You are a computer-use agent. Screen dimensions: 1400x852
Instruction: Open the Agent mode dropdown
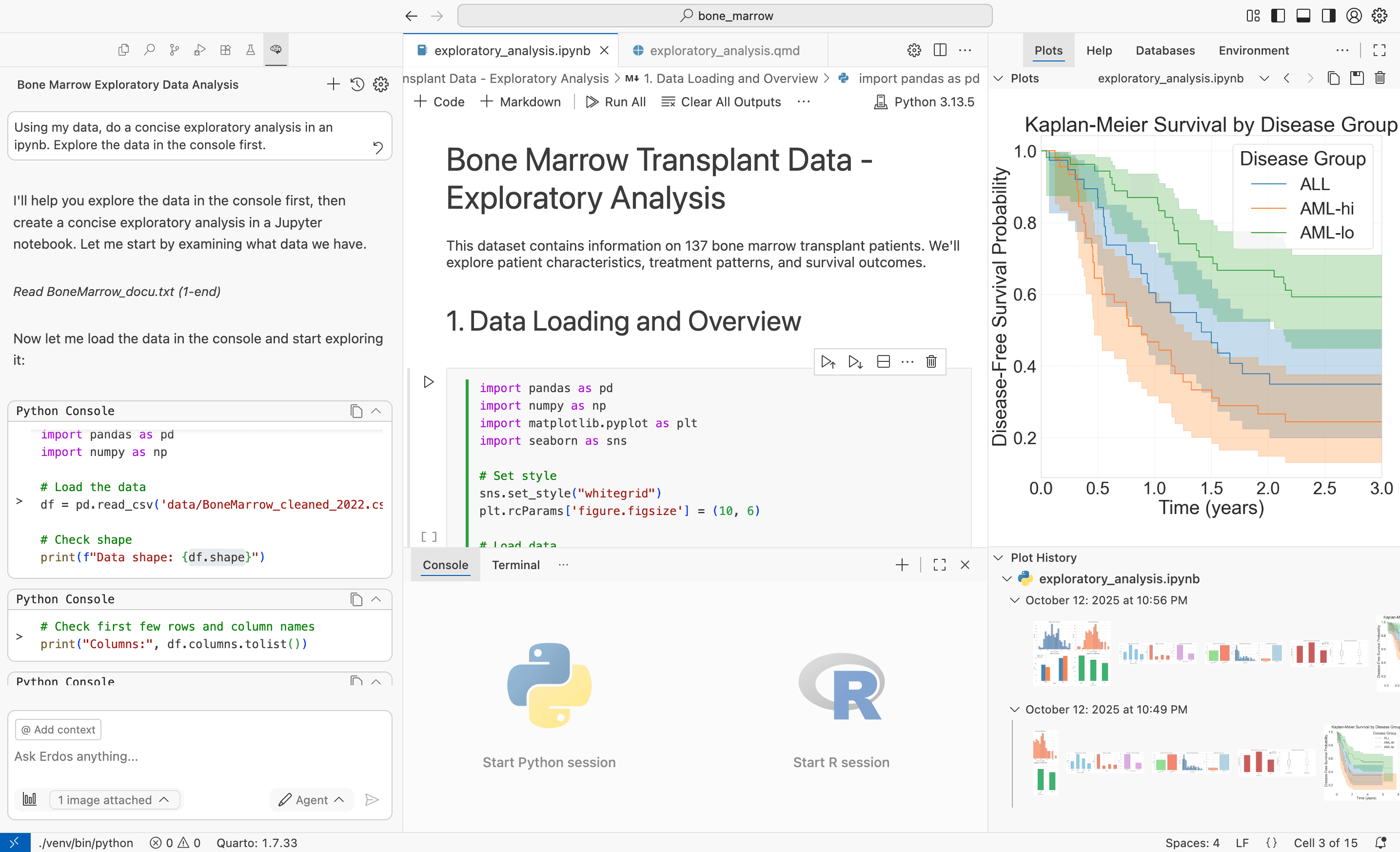click(x=312, y=800)
